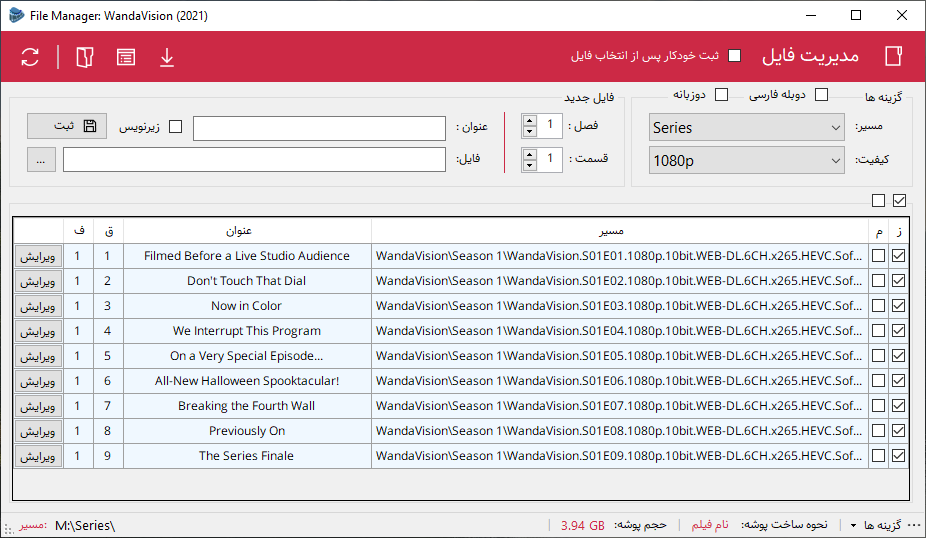Click the download arrow icon in the toolbar
Screen dimensions: 926x538
167,57
